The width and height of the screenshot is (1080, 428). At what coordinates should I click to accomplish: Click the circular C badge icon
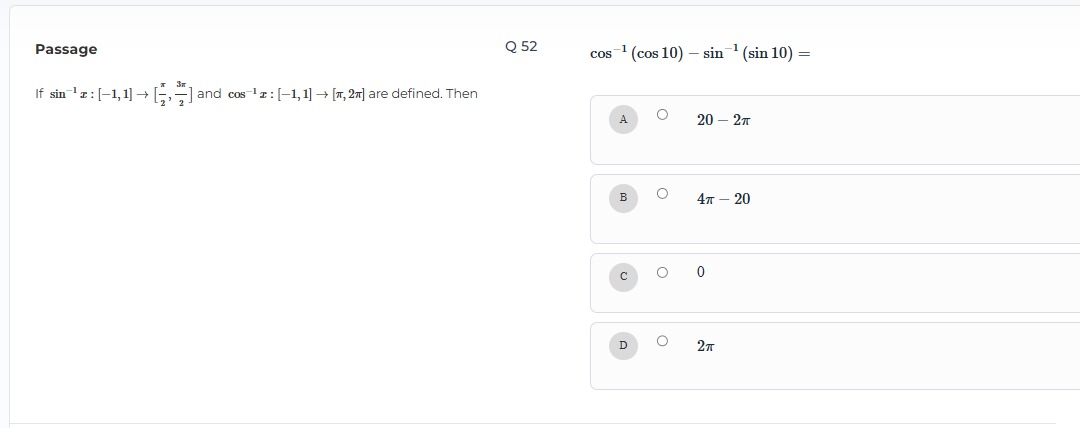[623, 277]
